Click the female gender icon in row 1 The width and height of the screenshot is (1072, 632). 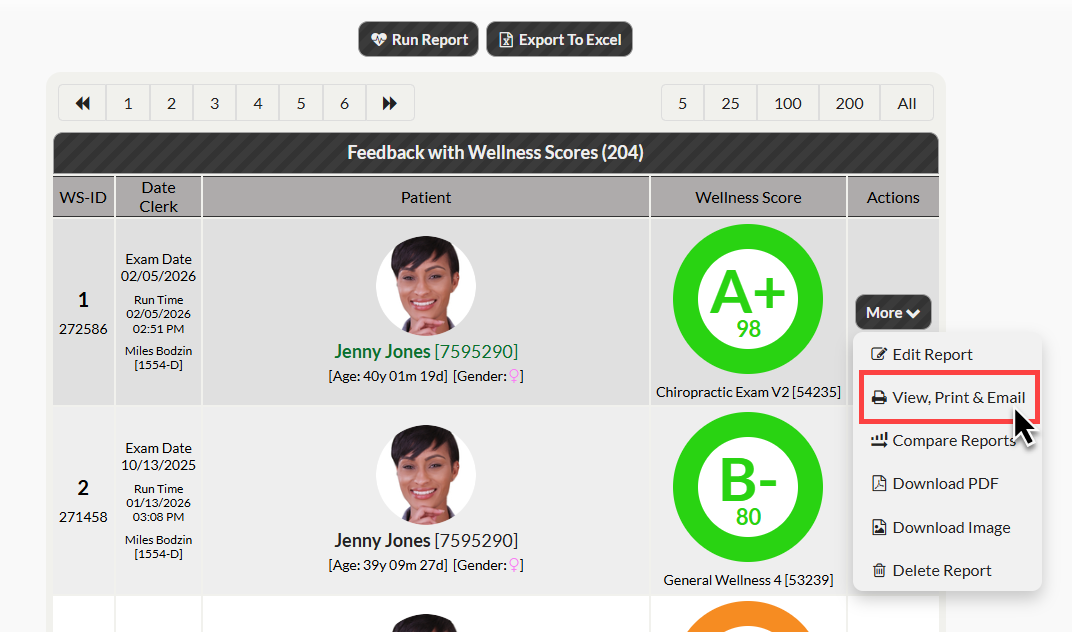[514, 376]
